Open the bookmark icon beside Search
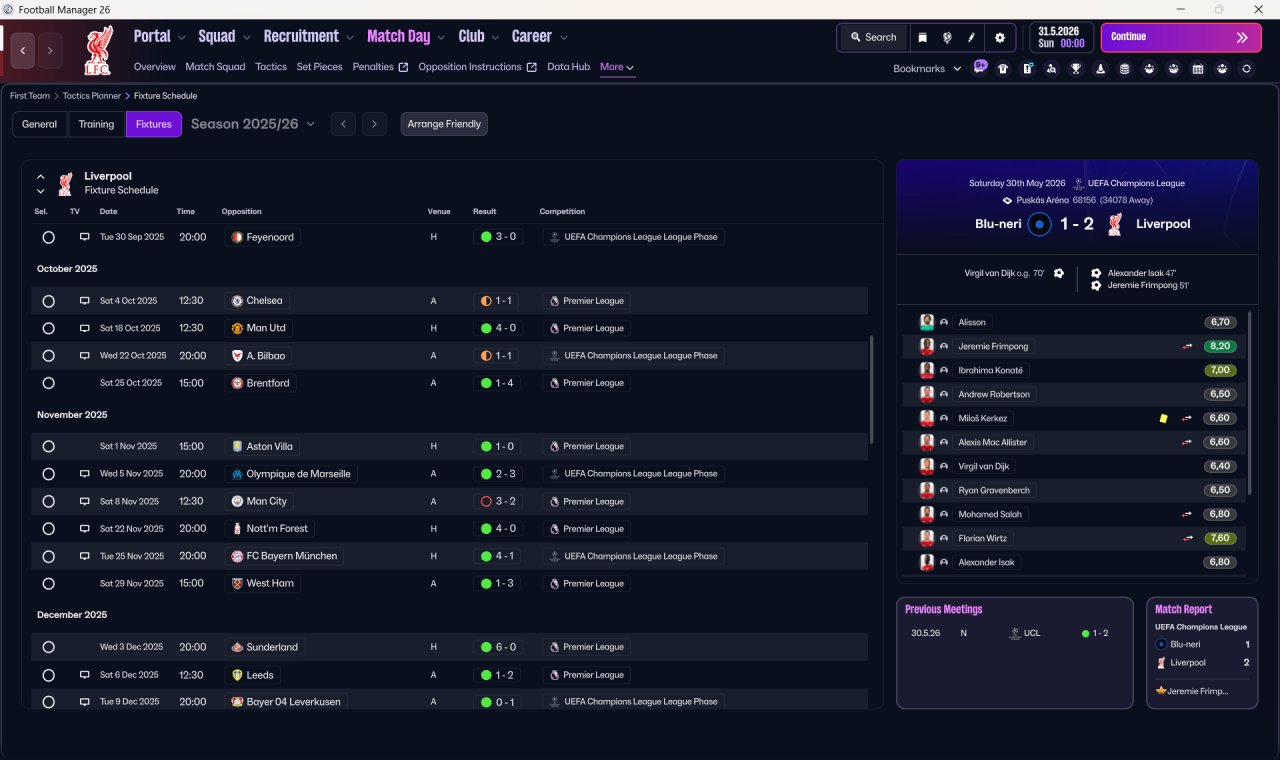 tap(922, 37)
